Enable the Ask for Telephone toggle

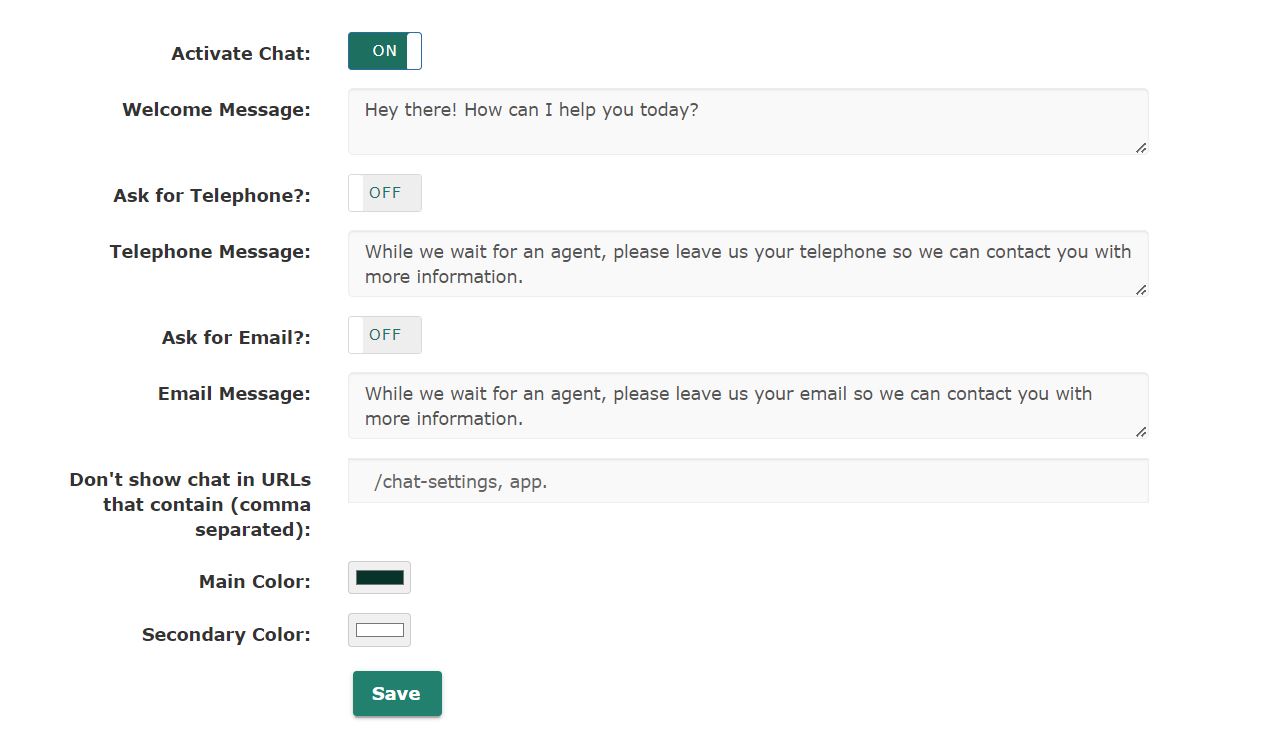[385, 193]
